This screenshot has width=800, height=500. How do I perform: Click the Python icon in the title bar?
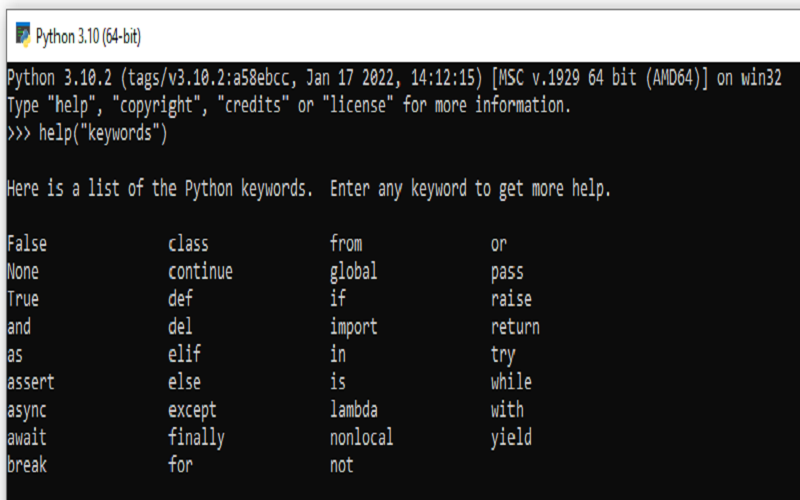coord(23,35)
